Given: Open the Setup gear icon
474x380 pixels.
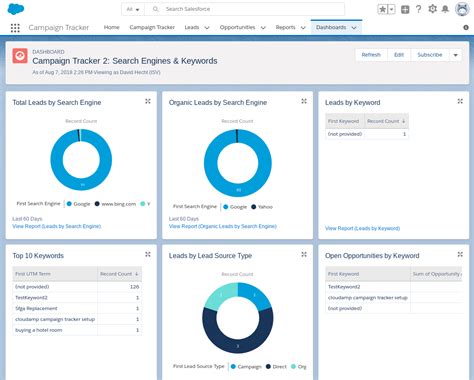Looking at the screenshot, I should (x=432, y=9).
